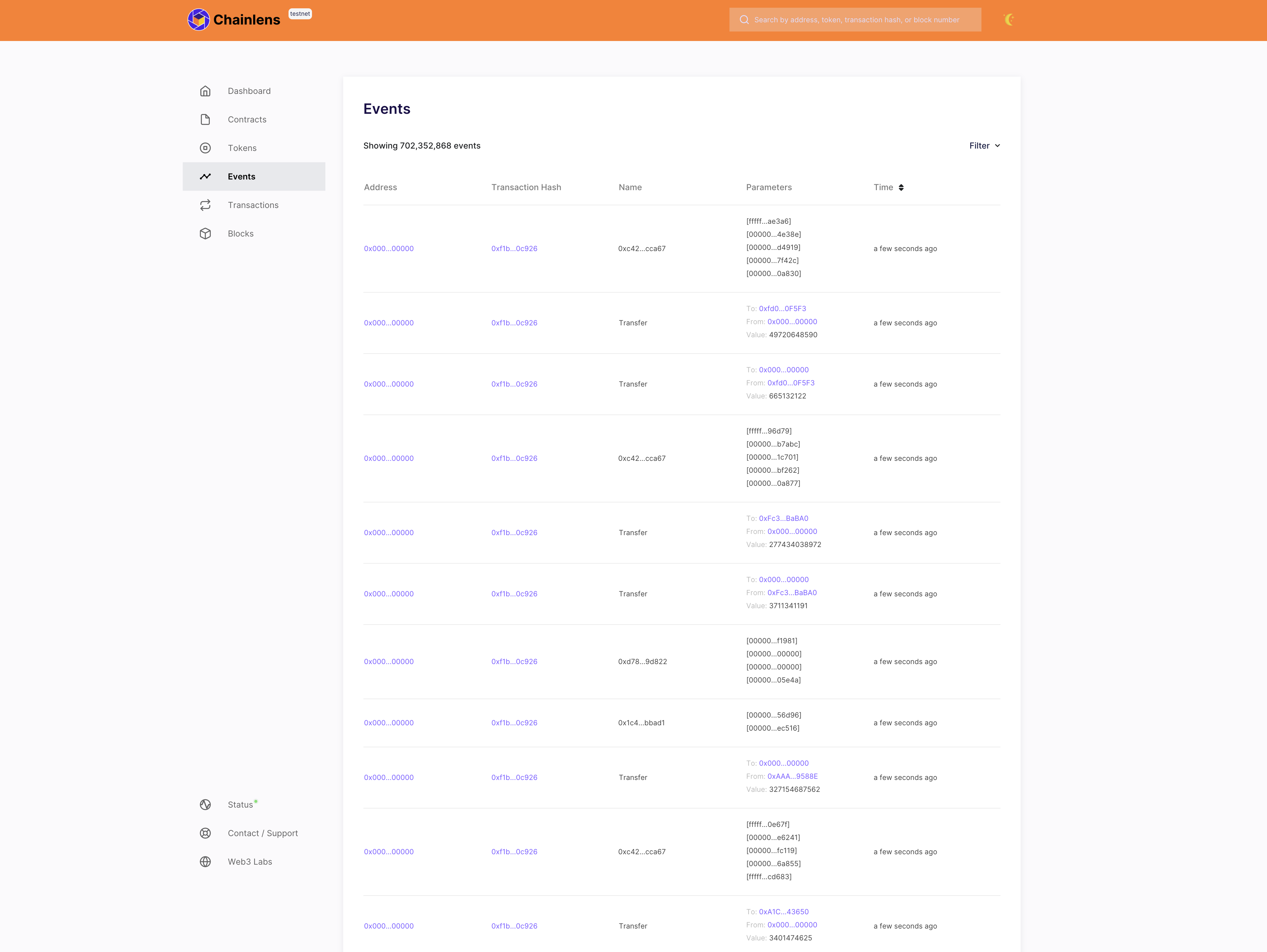Image resolution: width=1267 pixels, height=952 pixels.
Task: Select the Dashboard home icon
Action: (x=206, y=91)
